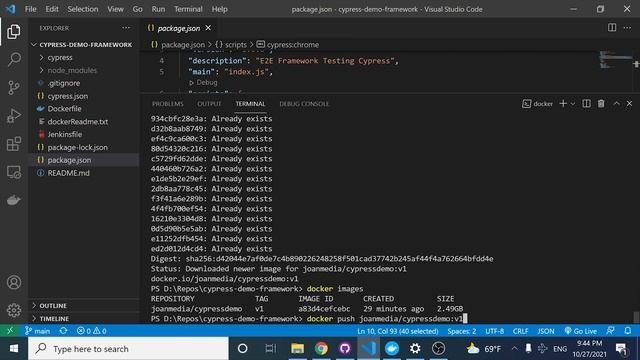The height and width of the screenshot is (360, 640).
Task: Open Remote Explorer view
Action: 13,172
